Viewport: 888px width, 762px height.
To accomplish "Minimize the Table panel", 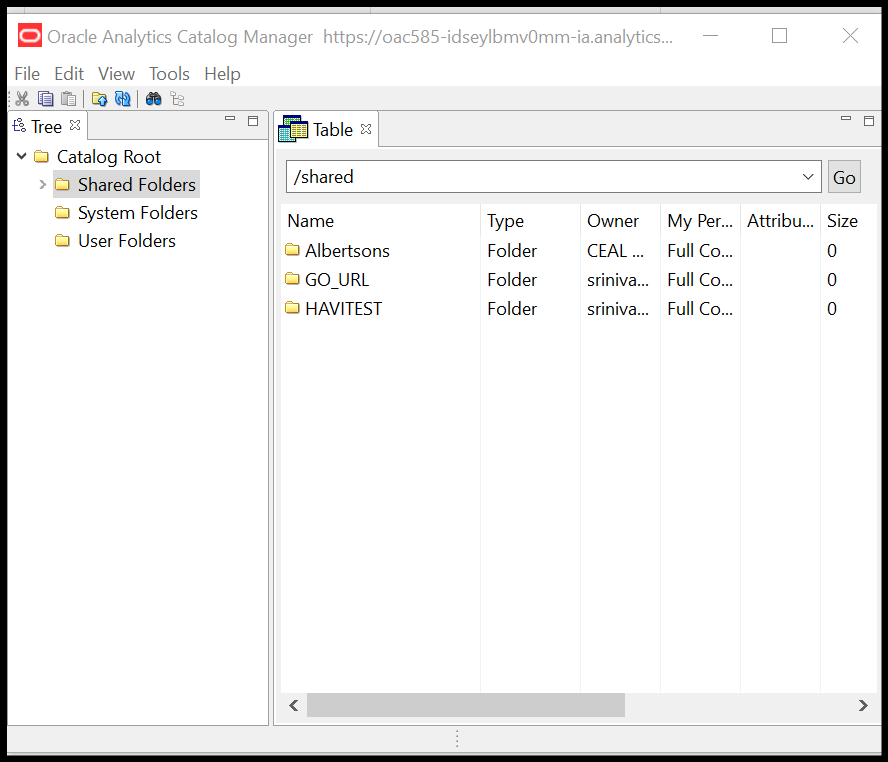I will [846, 118].
